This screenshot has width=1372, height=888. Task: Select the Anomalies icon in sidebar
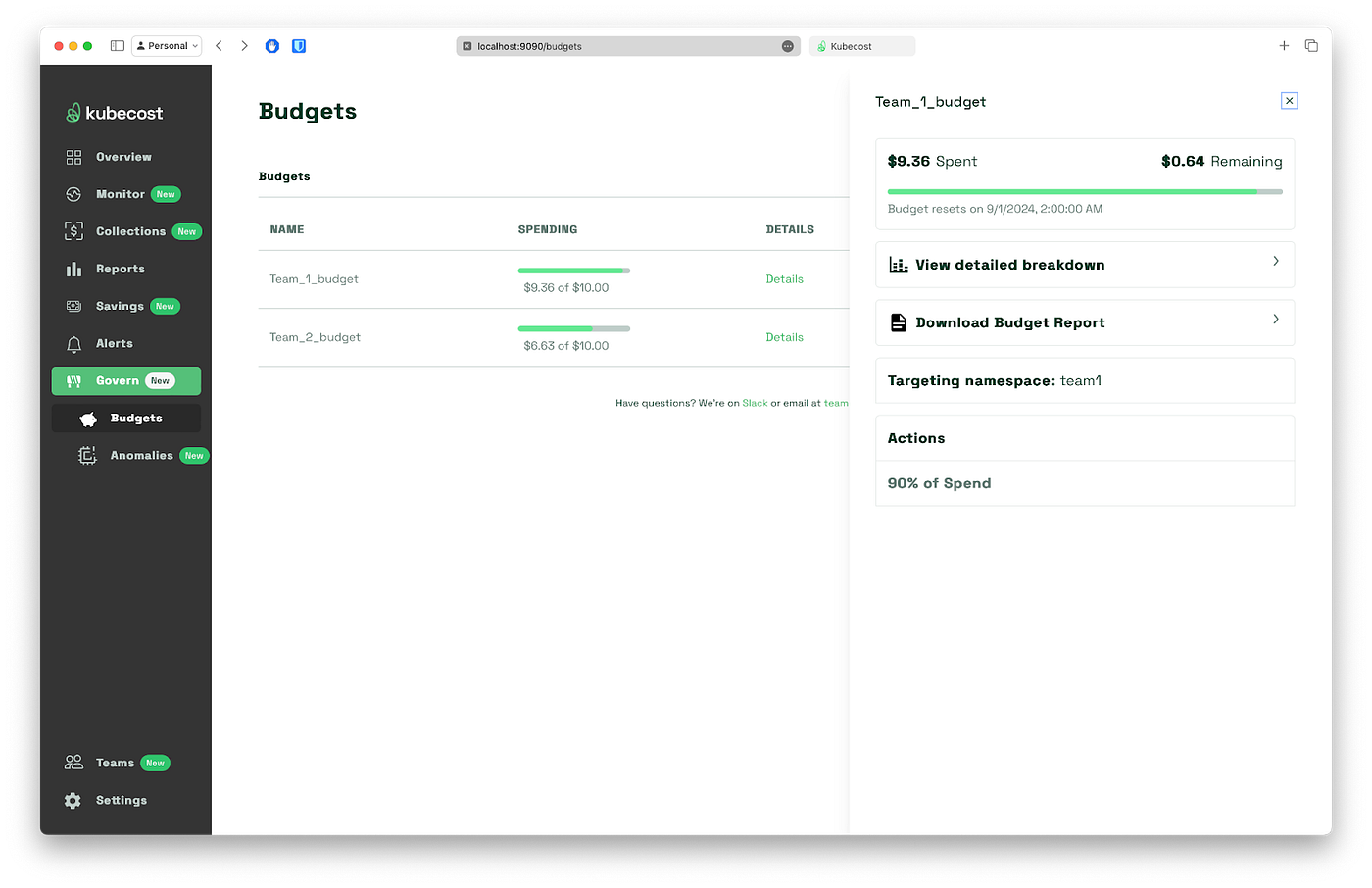point(88,456)
